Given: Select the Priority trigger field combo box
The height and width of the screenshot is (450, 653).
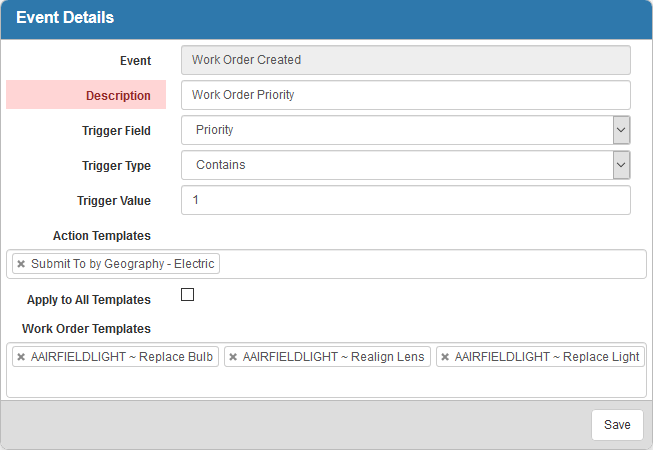Looking at the screenshot, I should pos(406,130).
